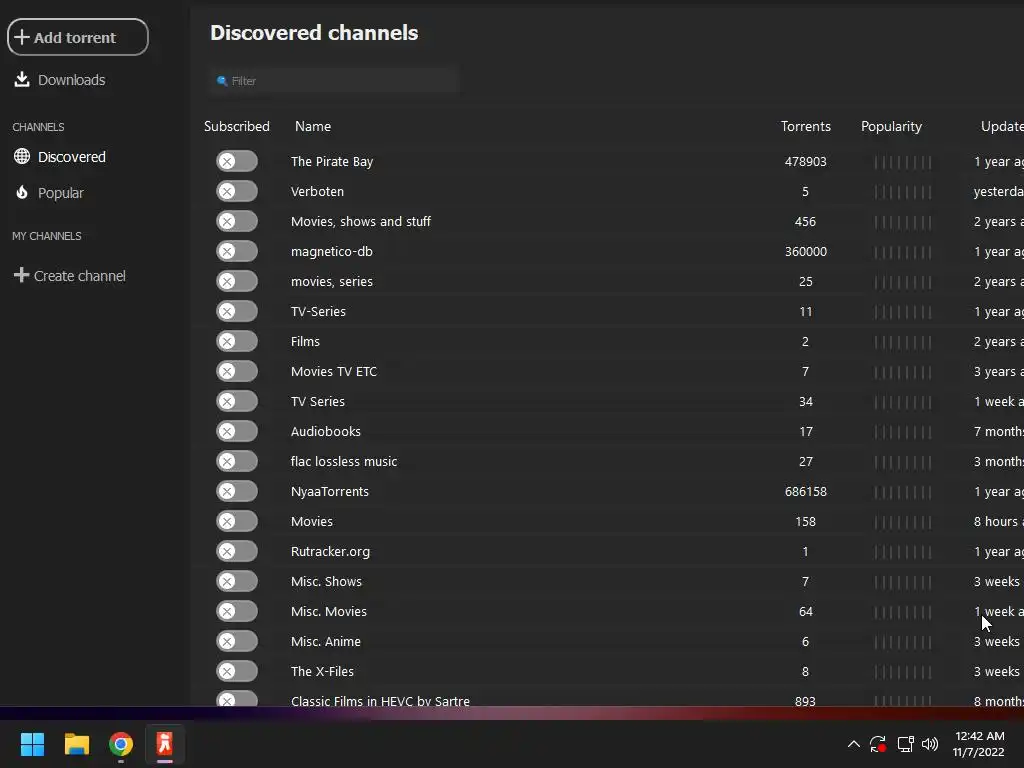This screenshot has width=1024, height=768.
Task: Subscribe to Movies, shows and stuff
Action: [x=237, y=221]
